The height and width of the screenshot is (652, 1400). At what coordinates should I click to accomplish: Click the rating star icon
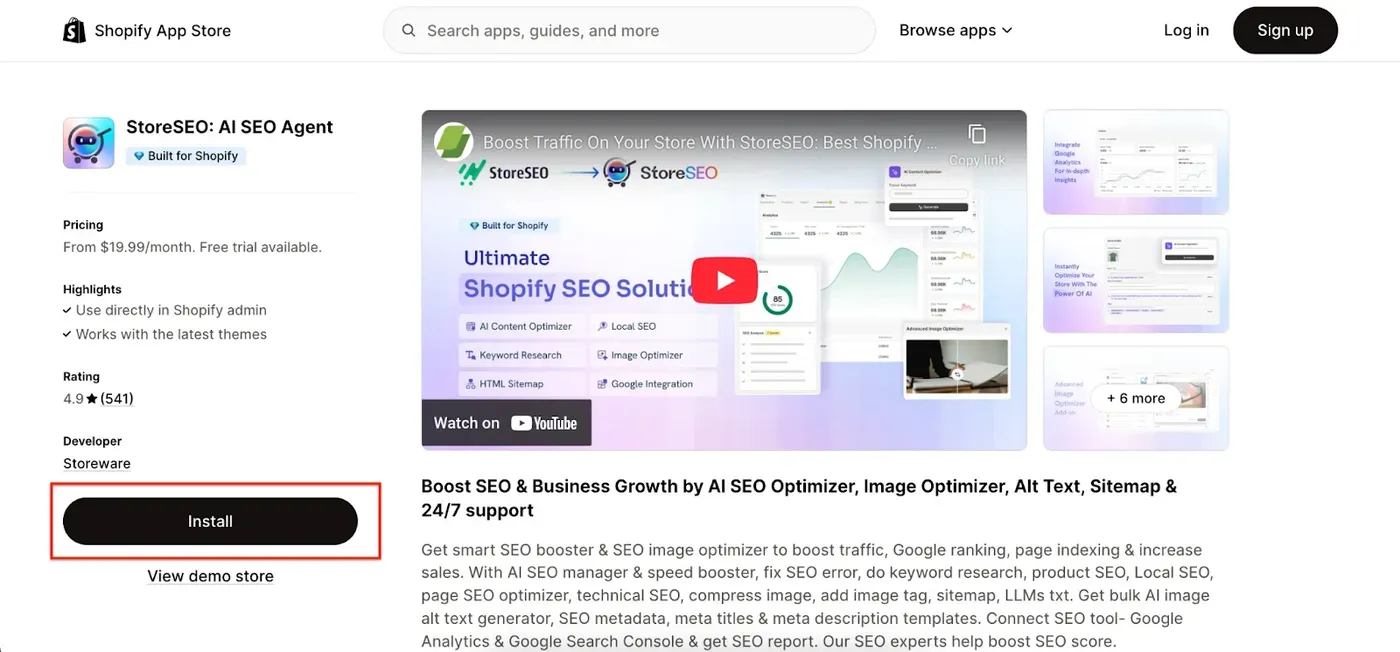[x=92, y=399]
